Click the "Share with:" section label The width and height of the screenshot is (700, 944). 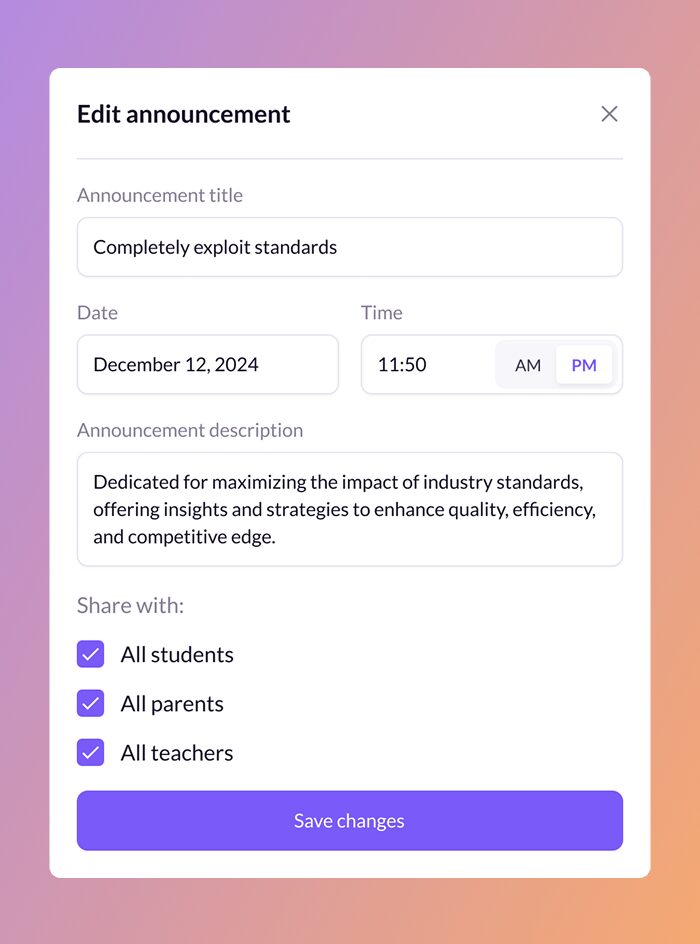(x=130, y=606)
